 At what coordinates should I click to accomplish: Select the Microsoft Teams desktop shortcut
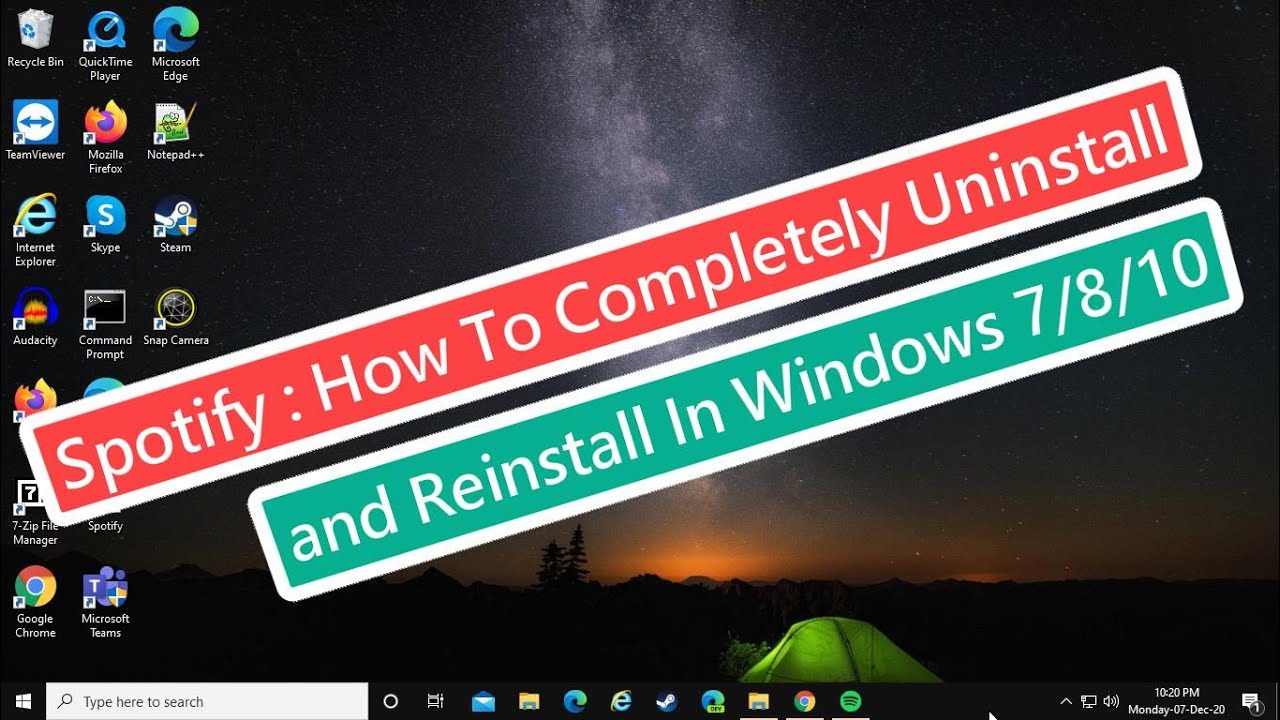click(x=105, y=603)
